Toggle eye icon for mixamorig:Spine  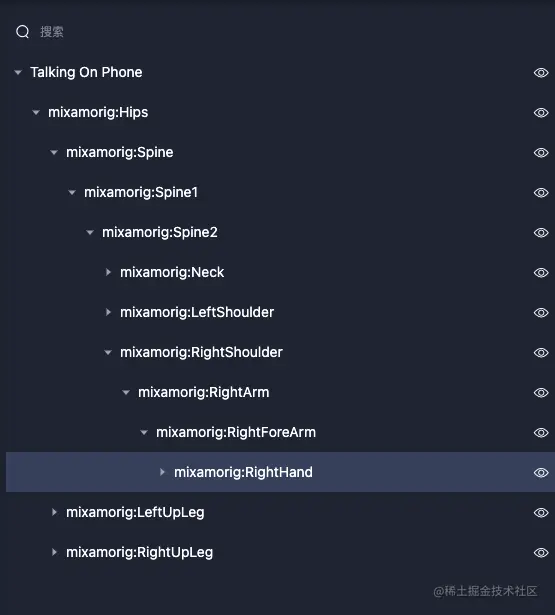pyautogui.click(x=541, y=153)
